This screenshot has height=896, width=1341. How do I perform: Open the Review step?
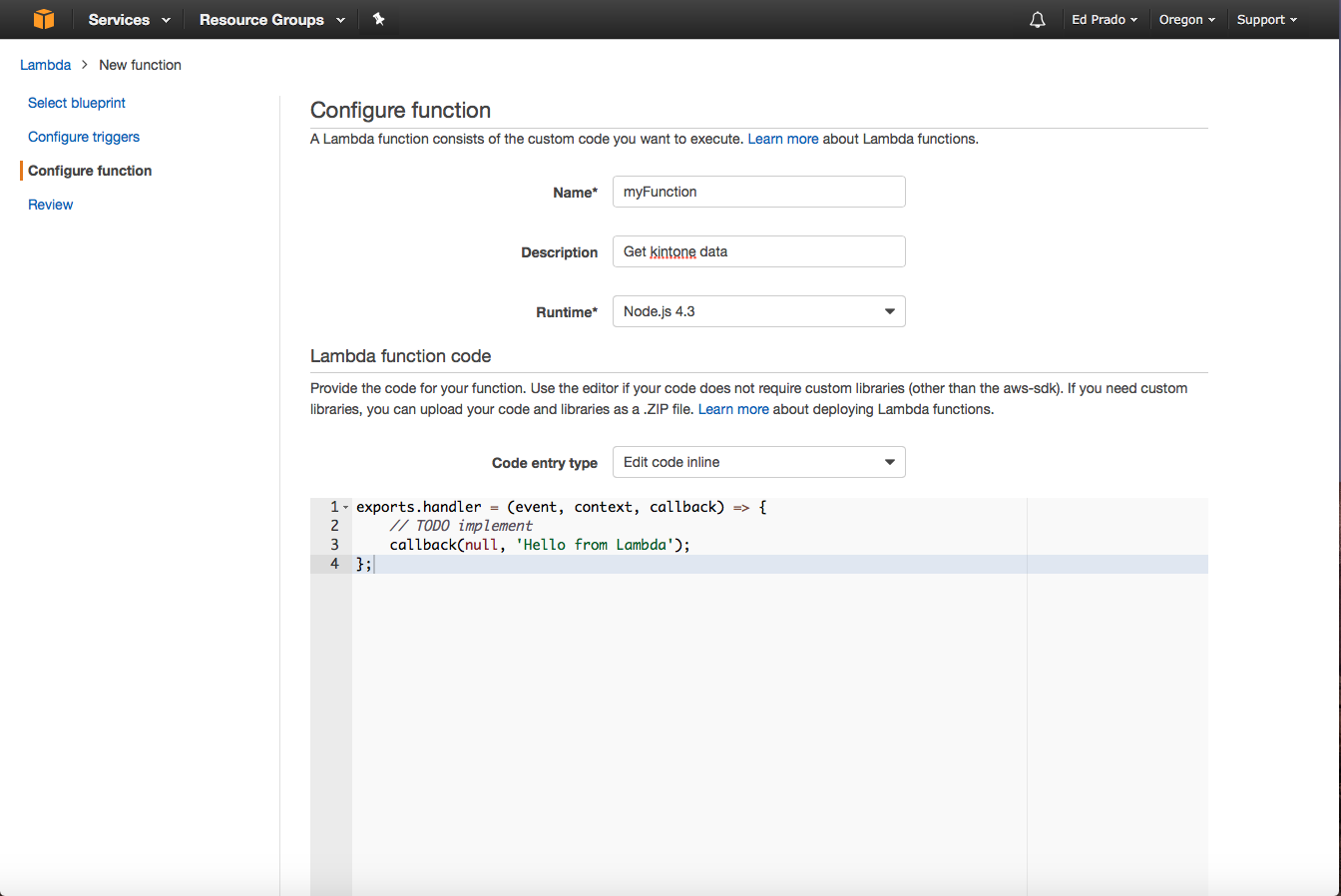coord(51,205)
